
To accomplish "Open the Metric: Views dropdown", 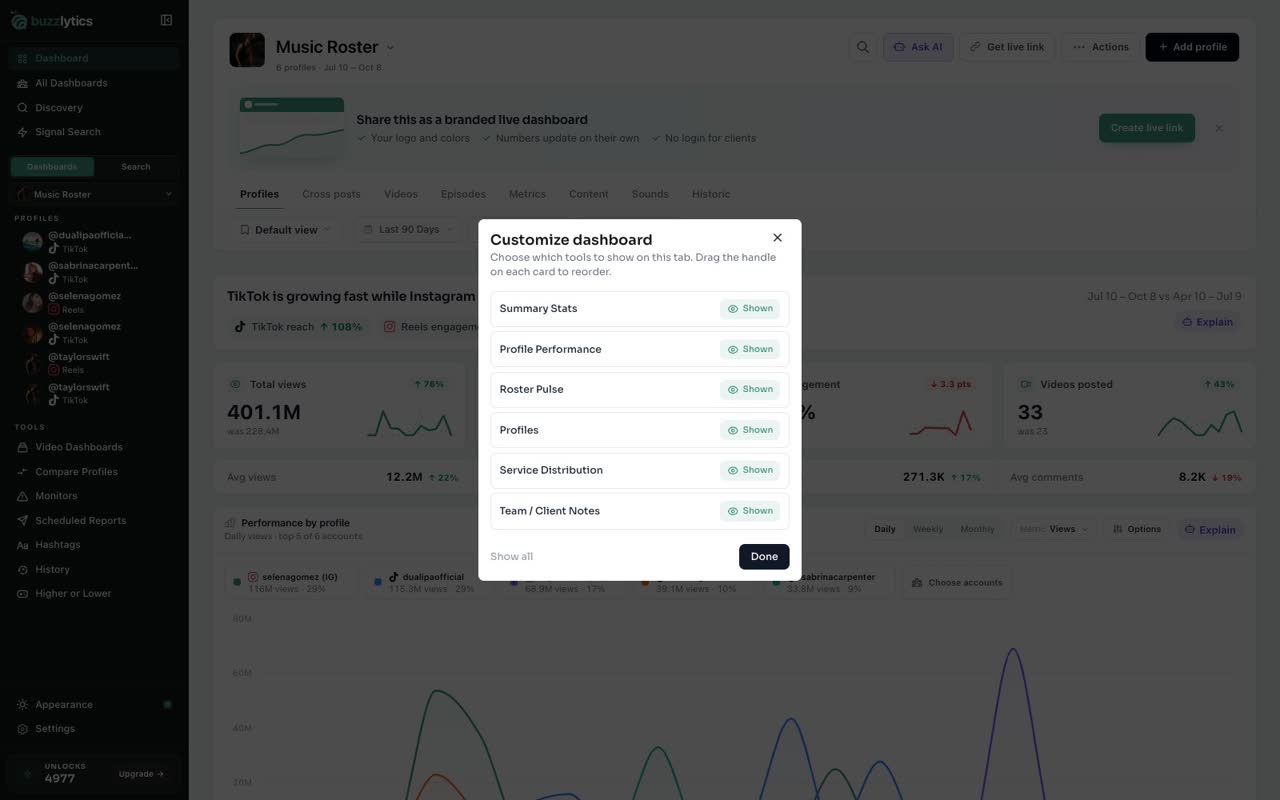I will click(x=1055, y=529).
